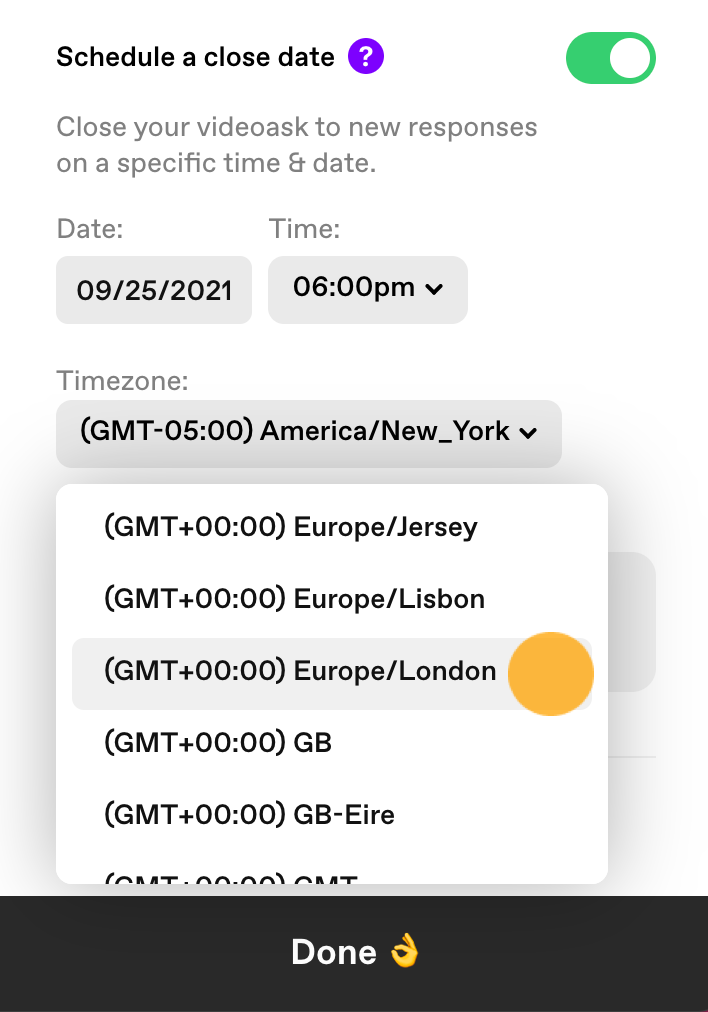Click the orange circle highlight marker
The width and height of the screenshot is (708, 1012).
pos(551,674)
